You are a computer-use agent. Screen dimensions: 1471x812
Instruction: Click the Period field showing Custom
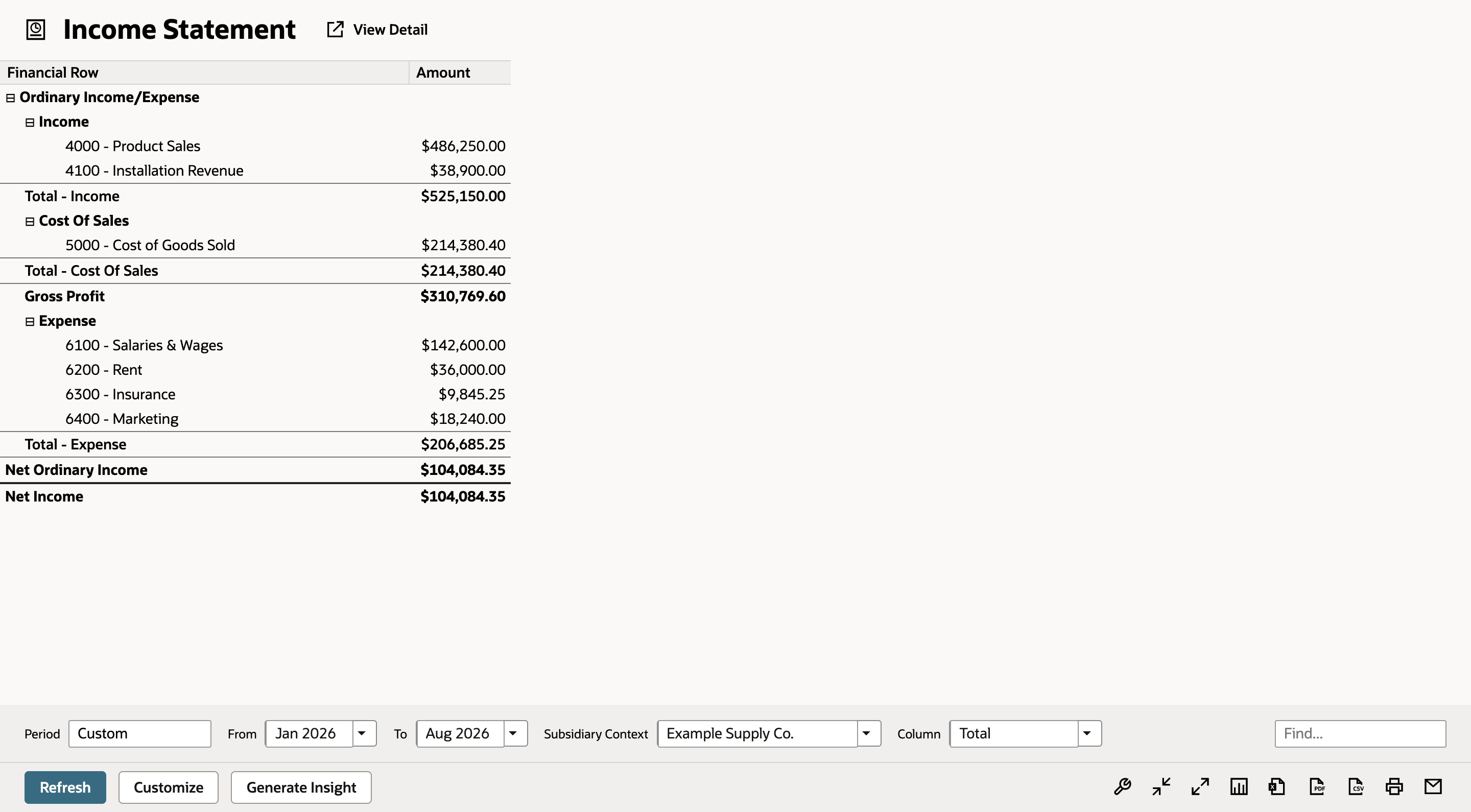(x=140, y=733)
